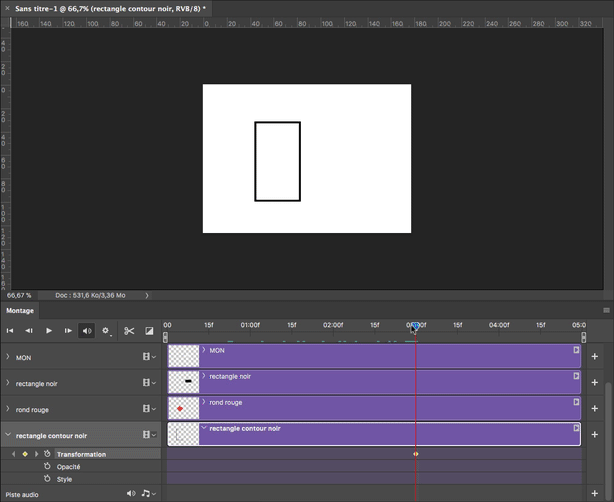Image resolution: width=614 pixels, height=502 pixels.
Task: Open document info arrow in status bar
Action: click(147, 296)
